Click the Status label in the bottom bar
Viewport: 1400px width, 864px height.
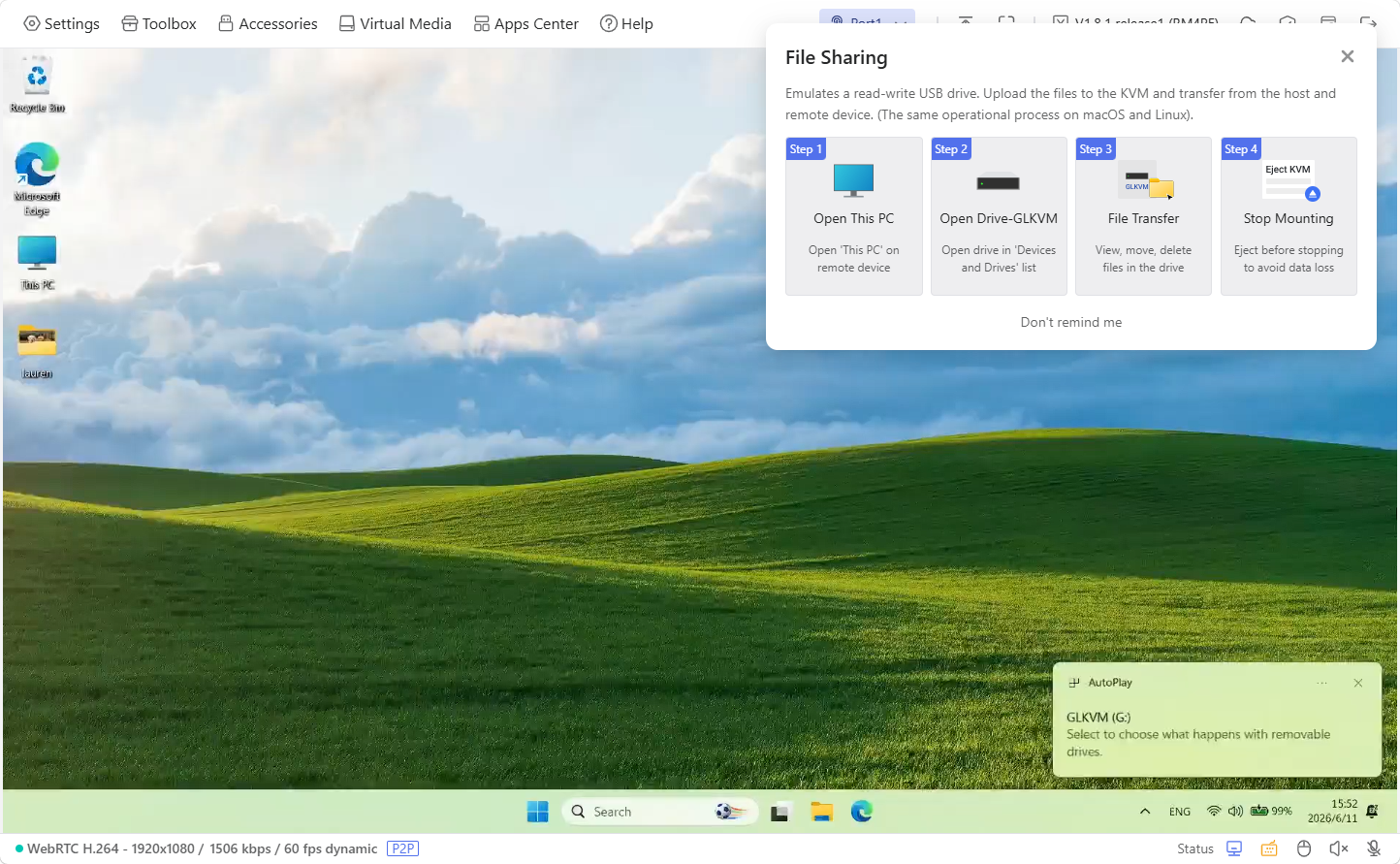(x=1195, y=848)
